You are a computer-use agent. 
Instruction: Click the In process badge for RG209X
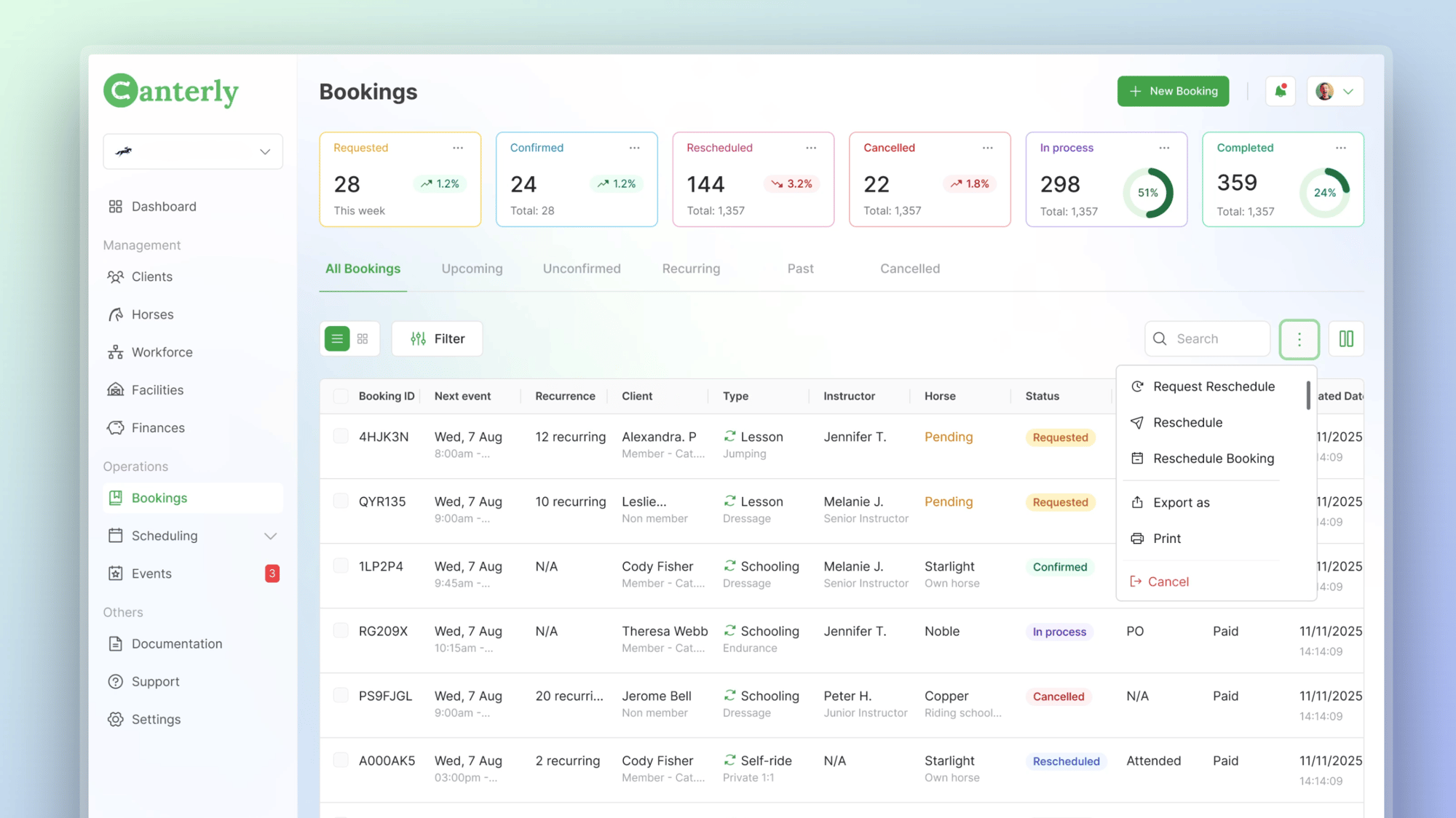[x=1059, y=632]
